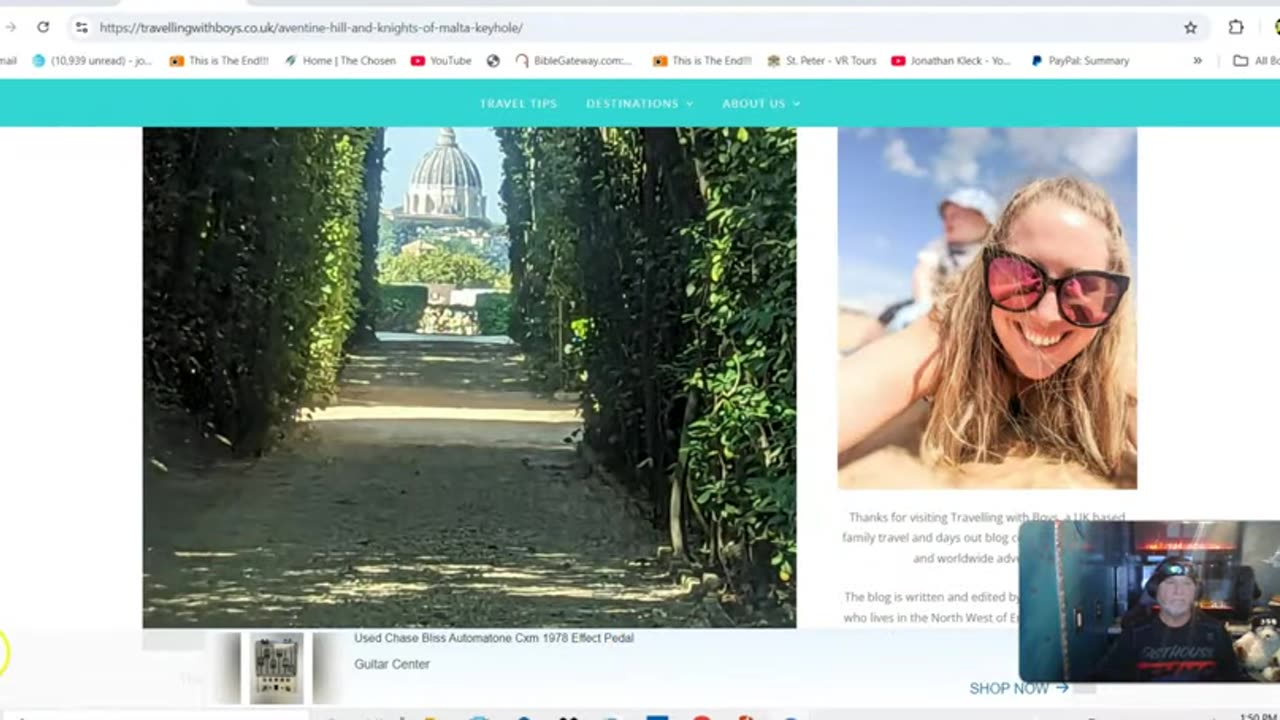The width and height of the screenshot is (1280, 720).
Task: Open the Used Chase Bliss Automatone ad title
Action: tap(494, 638)
